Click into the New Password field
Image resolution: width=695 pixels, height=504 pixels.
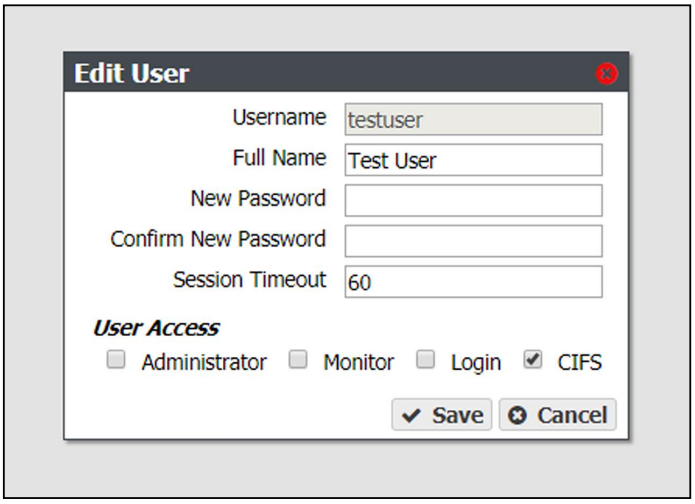click(473, 200)
